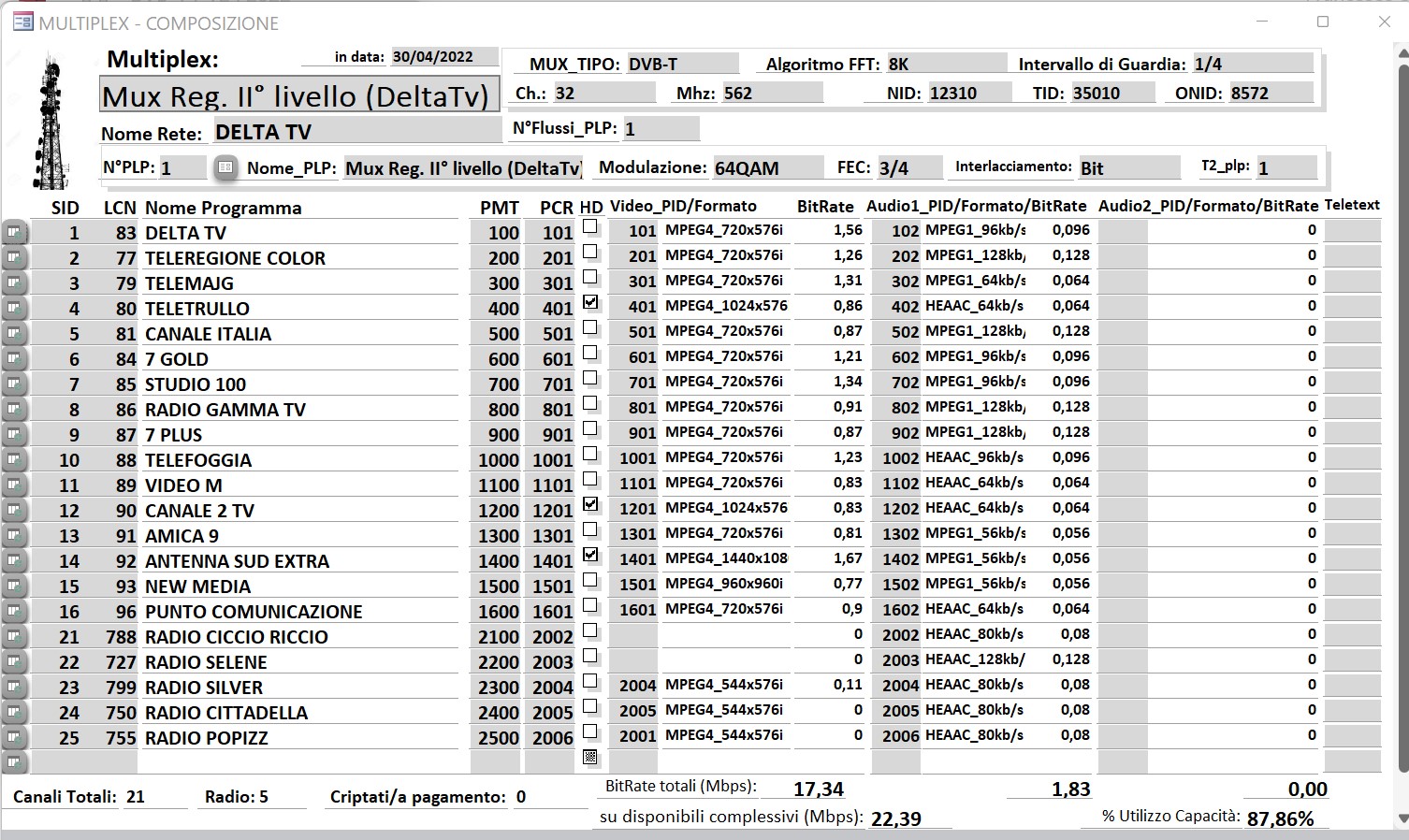The height and width of the screenshot is (840, 1409).
Task: Enable HD checkbox for NEW MEDIA
Action: coord(590,580)
